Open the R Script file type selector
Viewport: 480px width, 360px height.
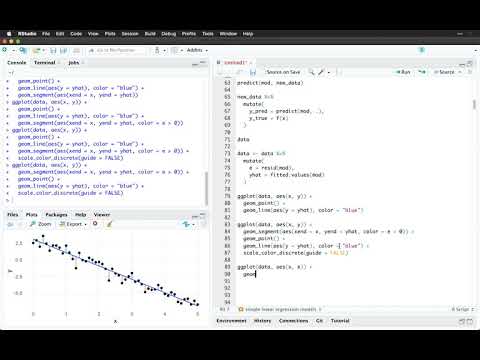463,309
